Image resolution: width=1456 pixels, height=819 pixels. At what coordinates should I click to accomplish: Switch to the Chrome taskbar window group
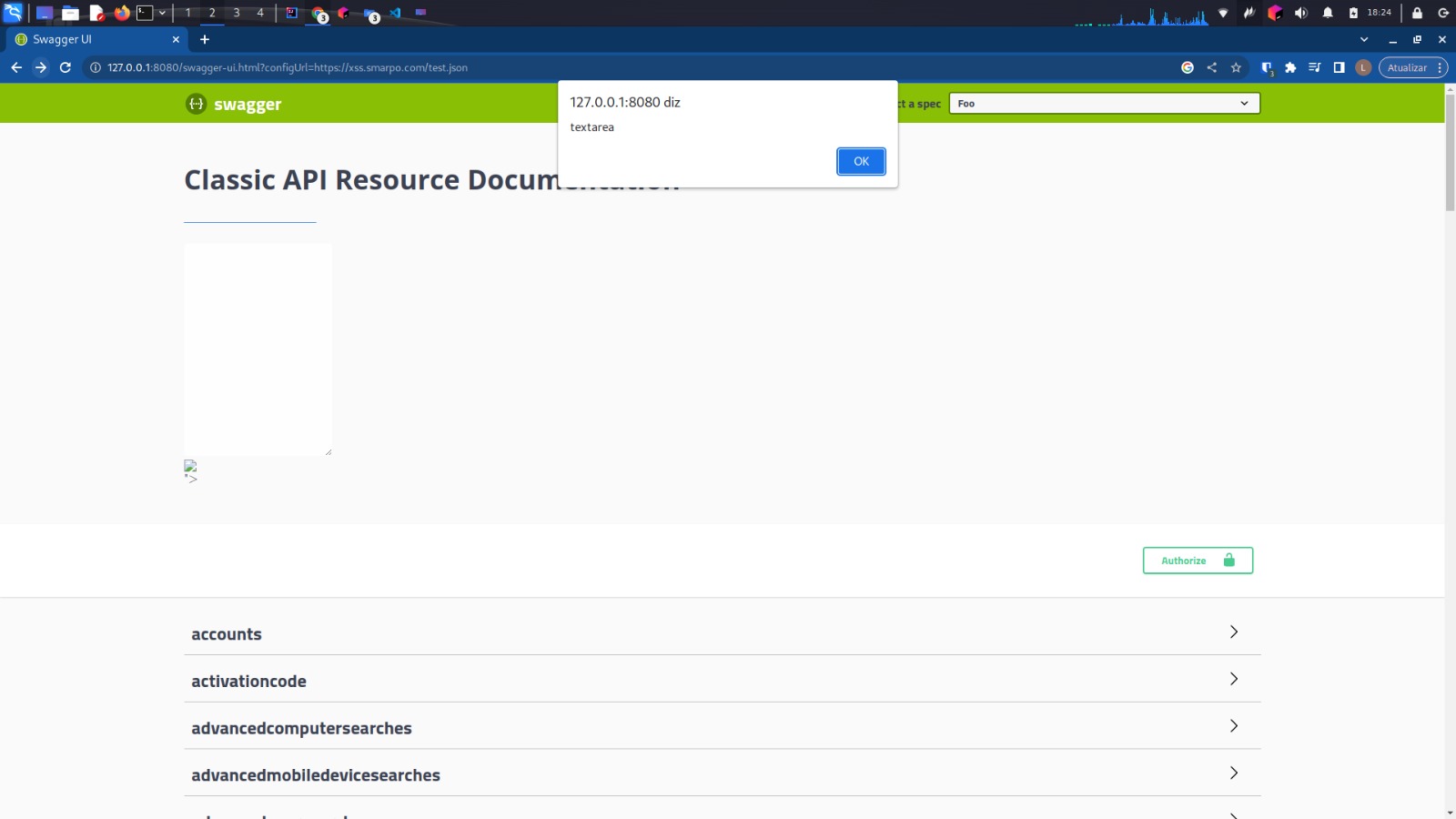(x=318, y=14)
